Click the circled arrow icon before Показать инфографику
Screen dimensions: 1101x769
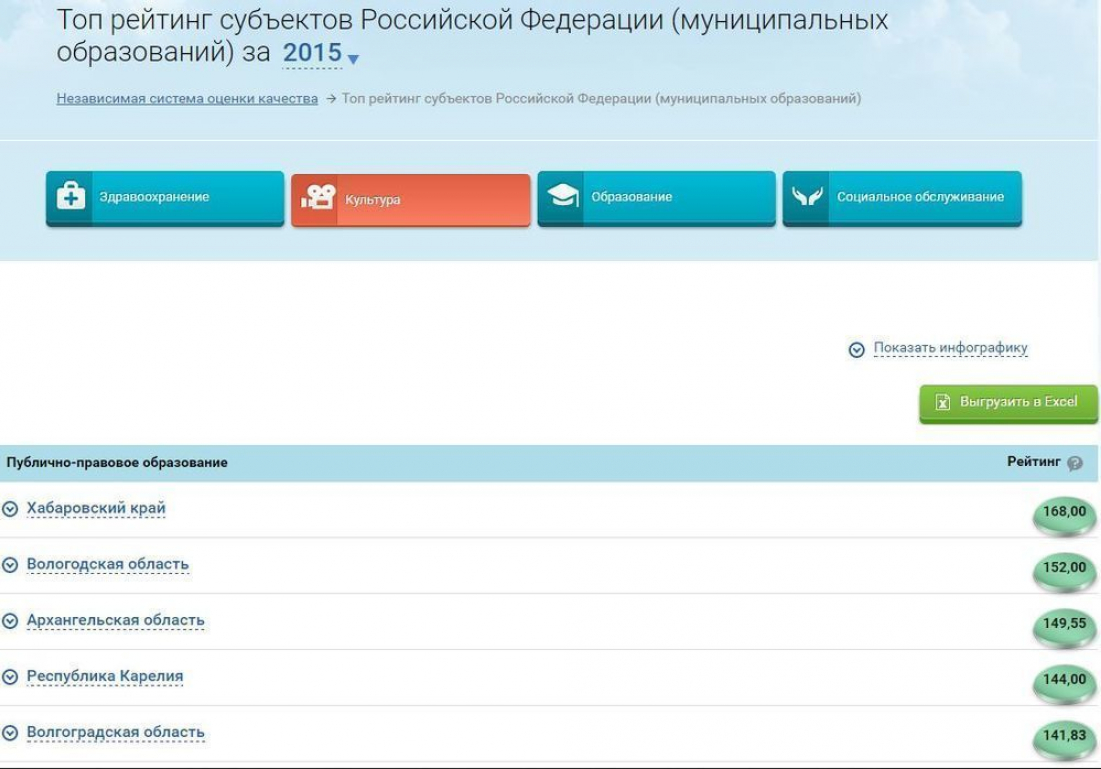(856, 349)
